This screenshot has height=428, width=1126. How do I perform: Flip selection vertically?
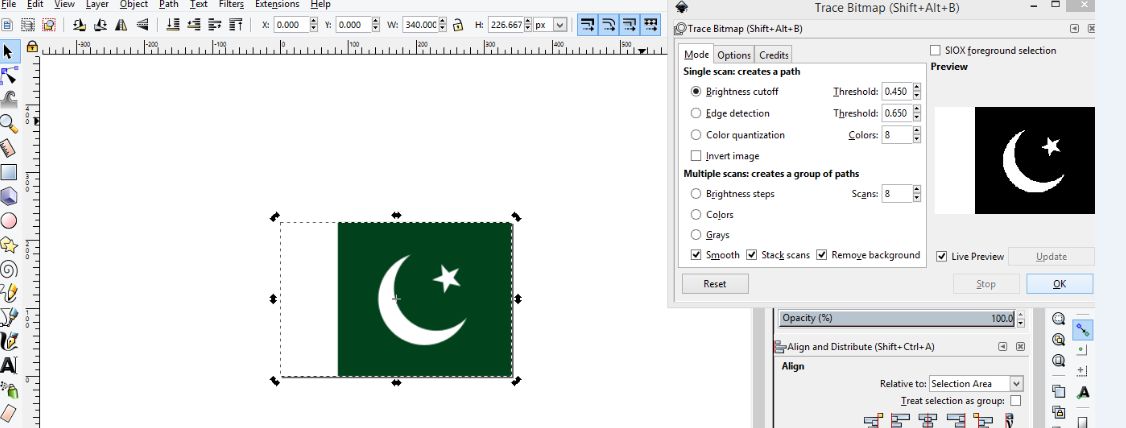pos(142,24)
